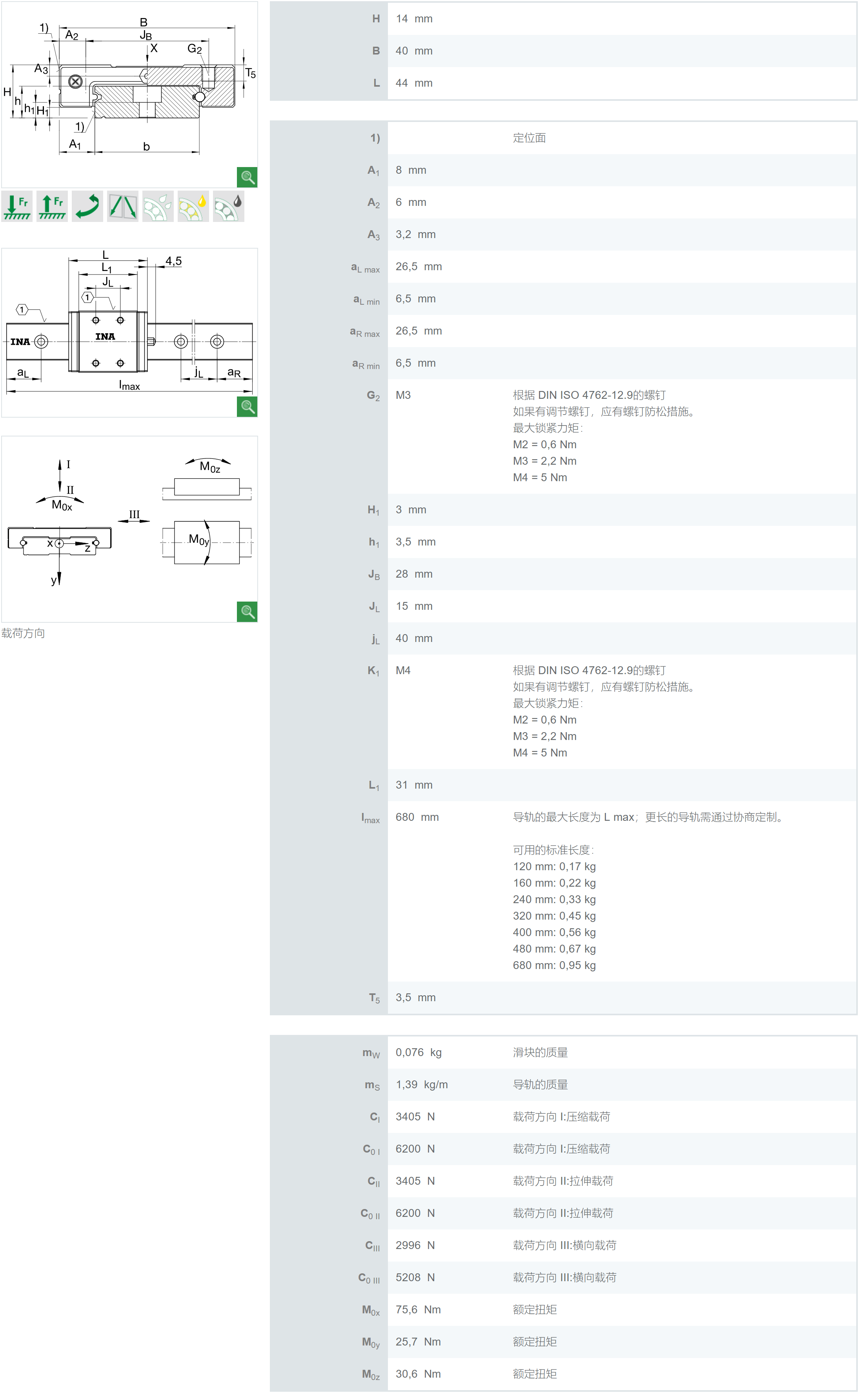This screenshot has height=1400, width=859.
Task: Enlarge the rail top-view drawing with magnifier
Action: coord(247,406)
